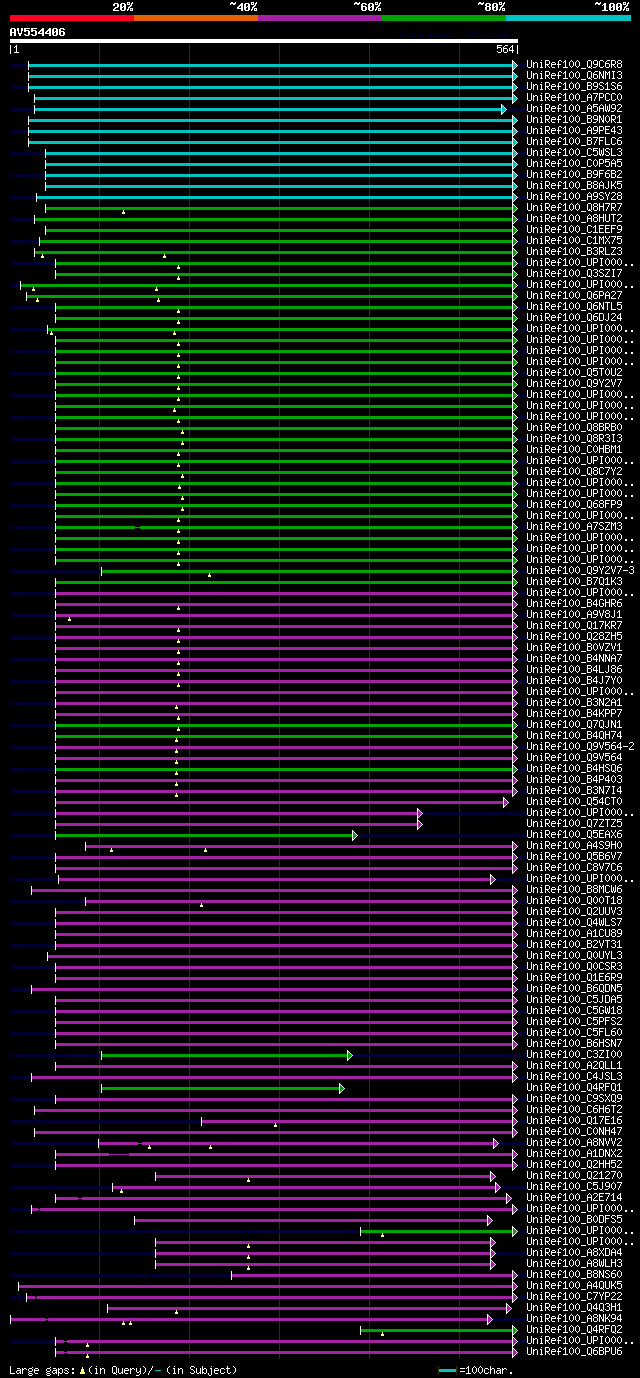This screenshot has height=1378, width=640.
Task: Select the UniRef100_Q7ZTZ5 label
Action: click(x=574, y=823)
